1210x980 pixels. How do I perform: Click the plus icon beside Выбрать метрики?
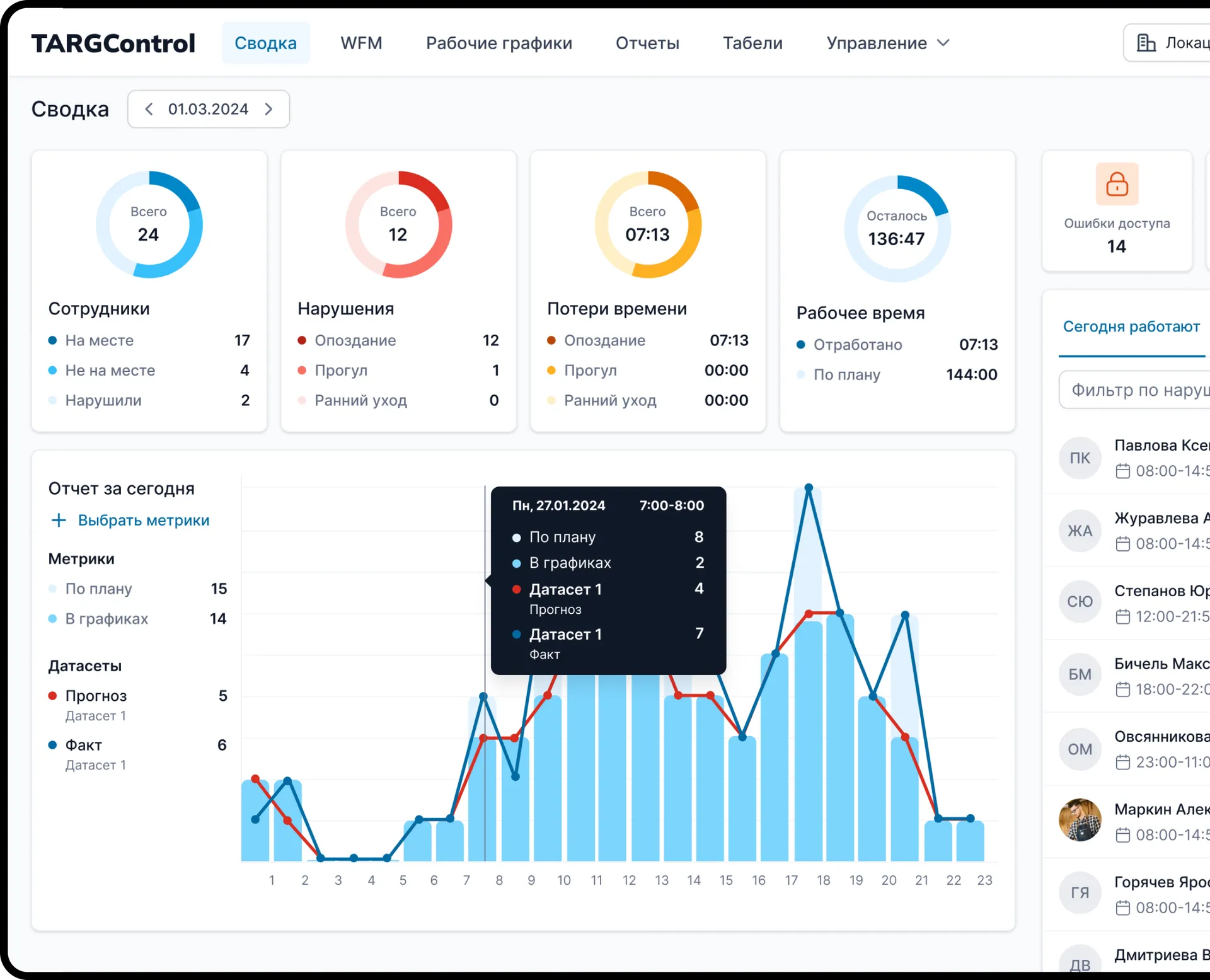pyautogui.click(x=58, y=520)
